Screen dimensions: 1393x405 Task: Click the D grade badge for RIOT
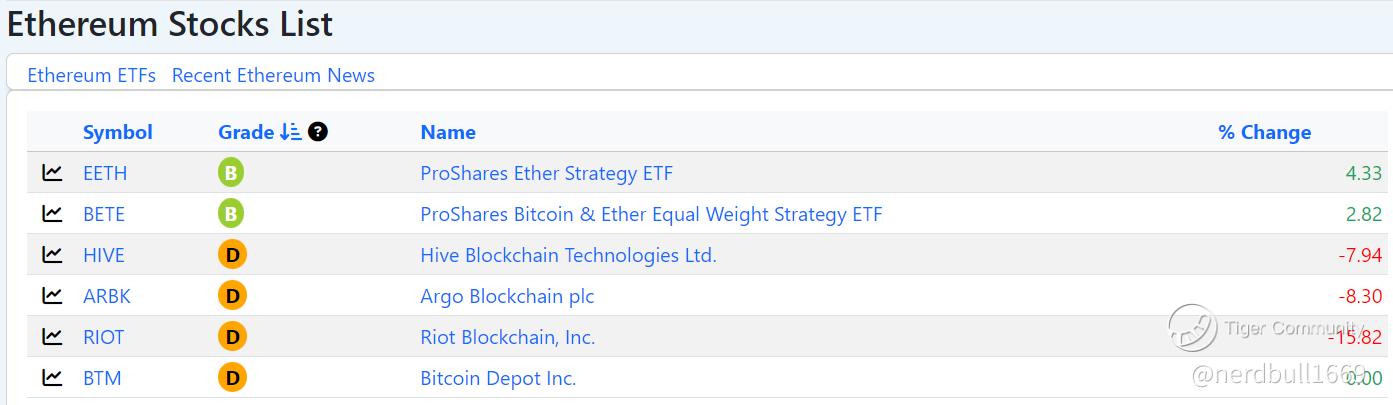(x=232, y=337)
